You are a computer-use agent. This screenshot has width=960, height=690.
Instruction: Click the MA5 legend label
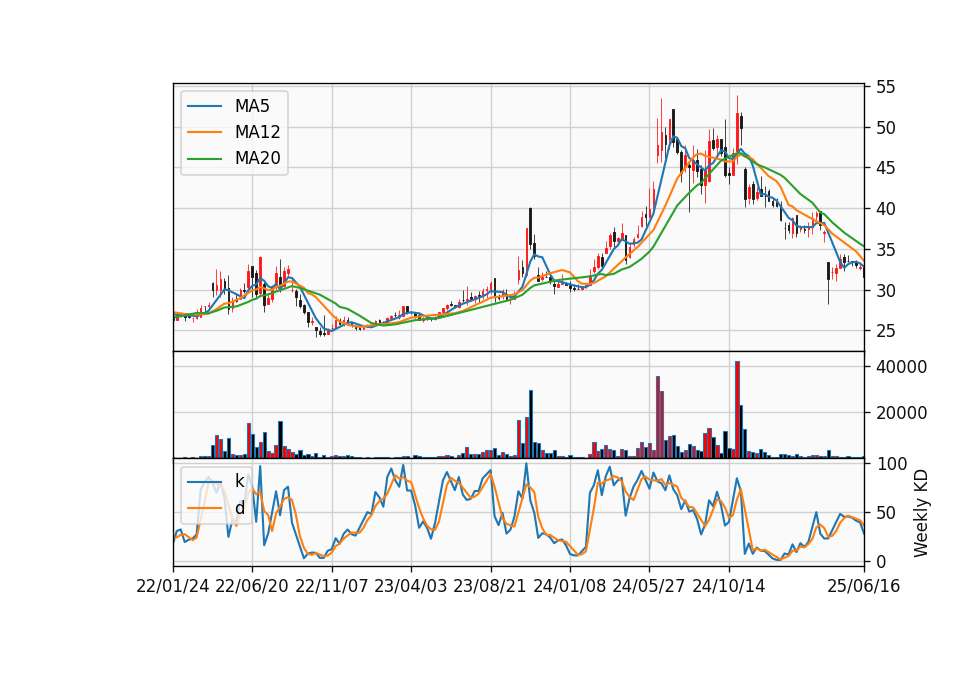[252, 106]
